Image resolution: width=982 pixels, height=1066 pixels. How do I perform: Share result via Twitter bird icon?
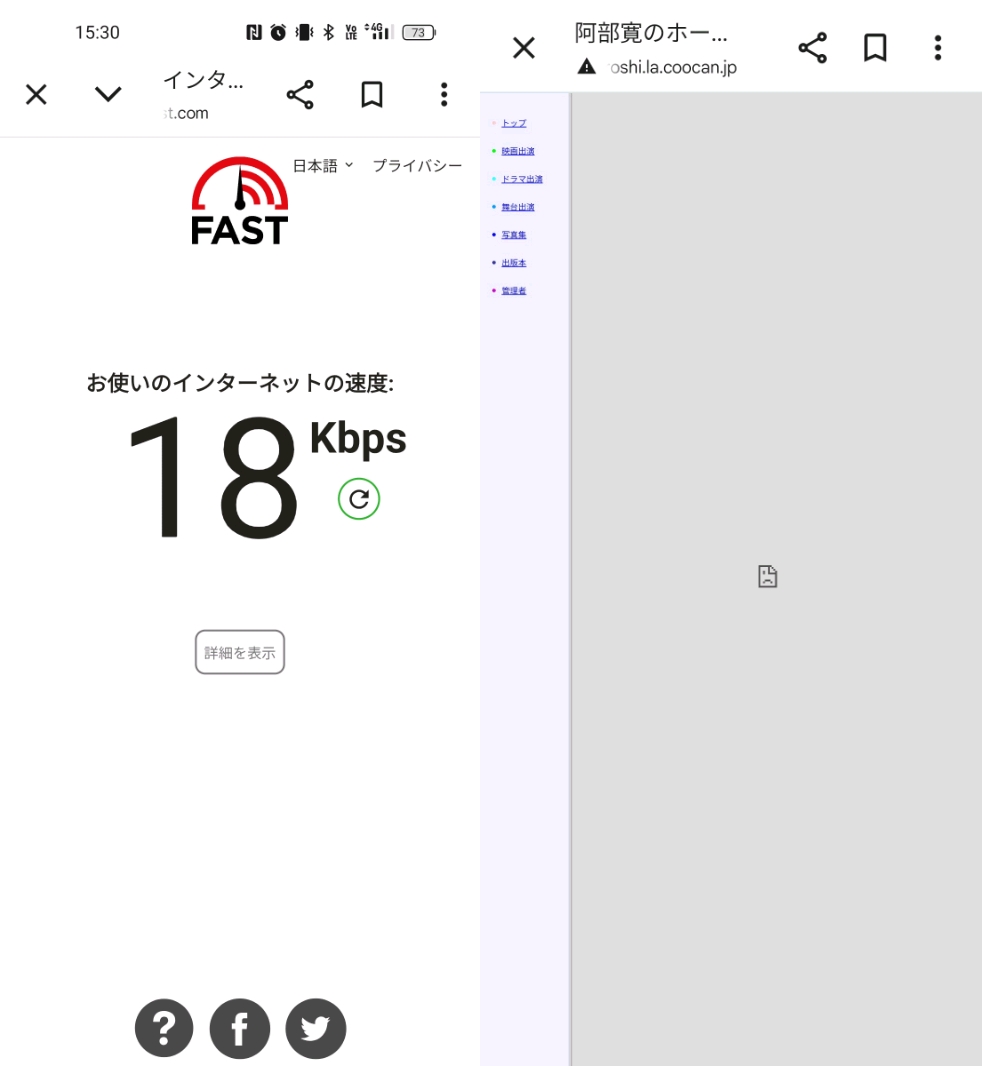pos(316,1028)
